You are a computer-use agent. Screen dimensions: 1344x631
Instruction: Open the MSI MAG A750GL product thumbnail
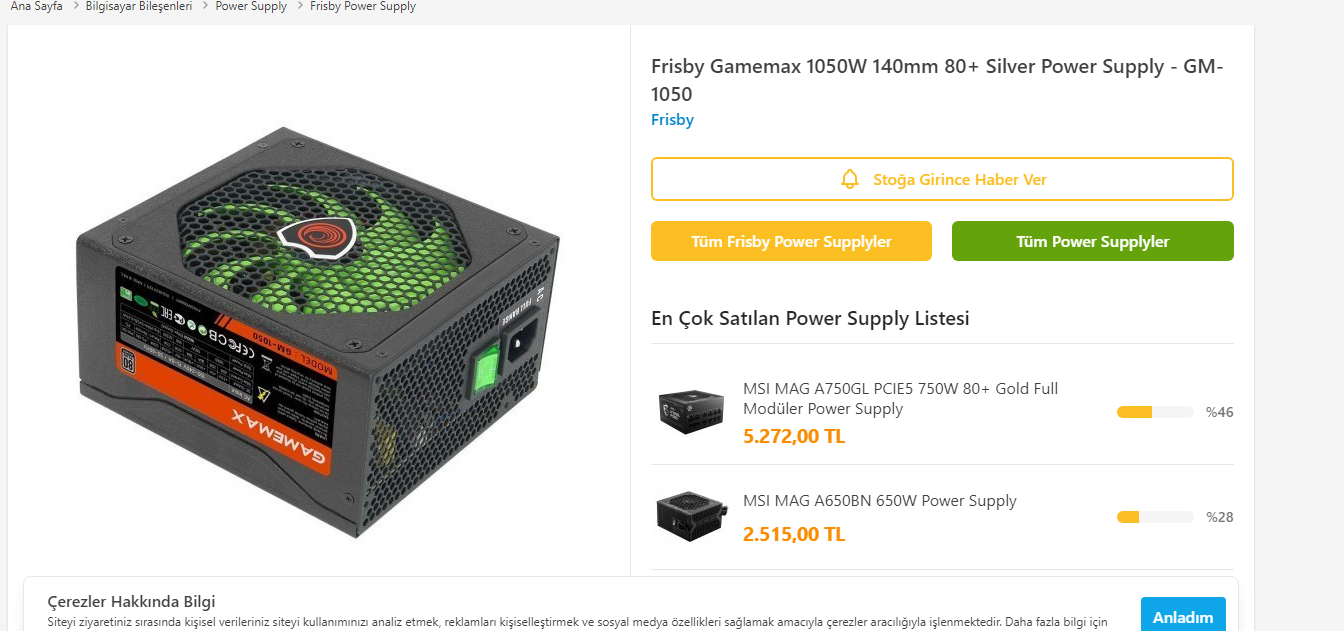click(691, 411)
